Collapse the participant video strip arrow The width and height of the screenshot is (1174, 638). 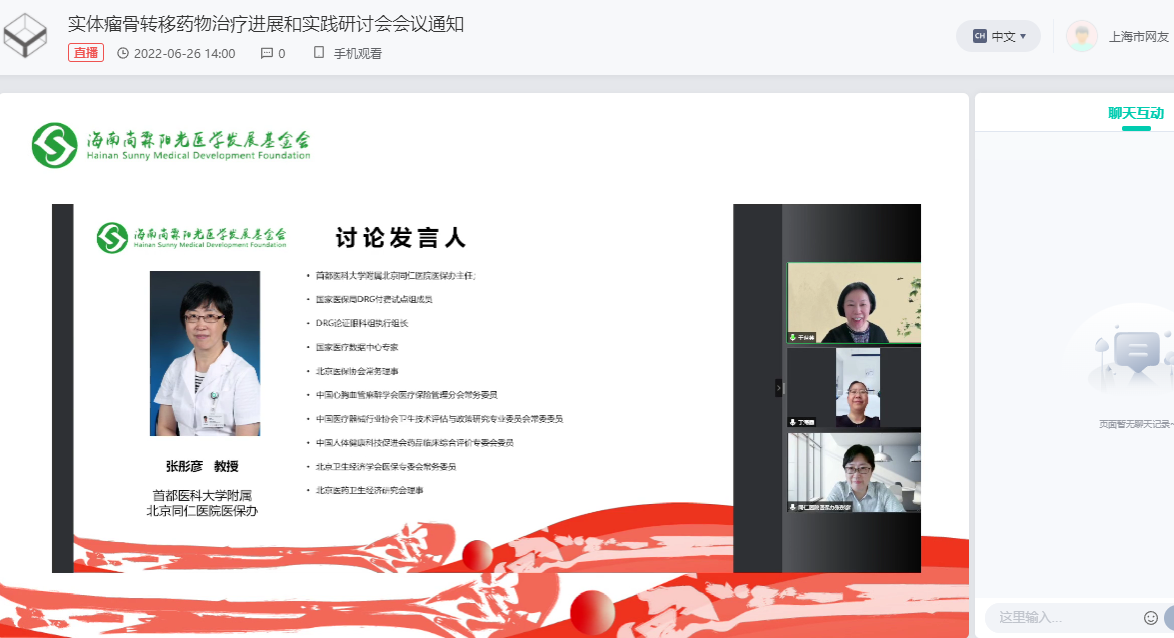tap(779, 388)
